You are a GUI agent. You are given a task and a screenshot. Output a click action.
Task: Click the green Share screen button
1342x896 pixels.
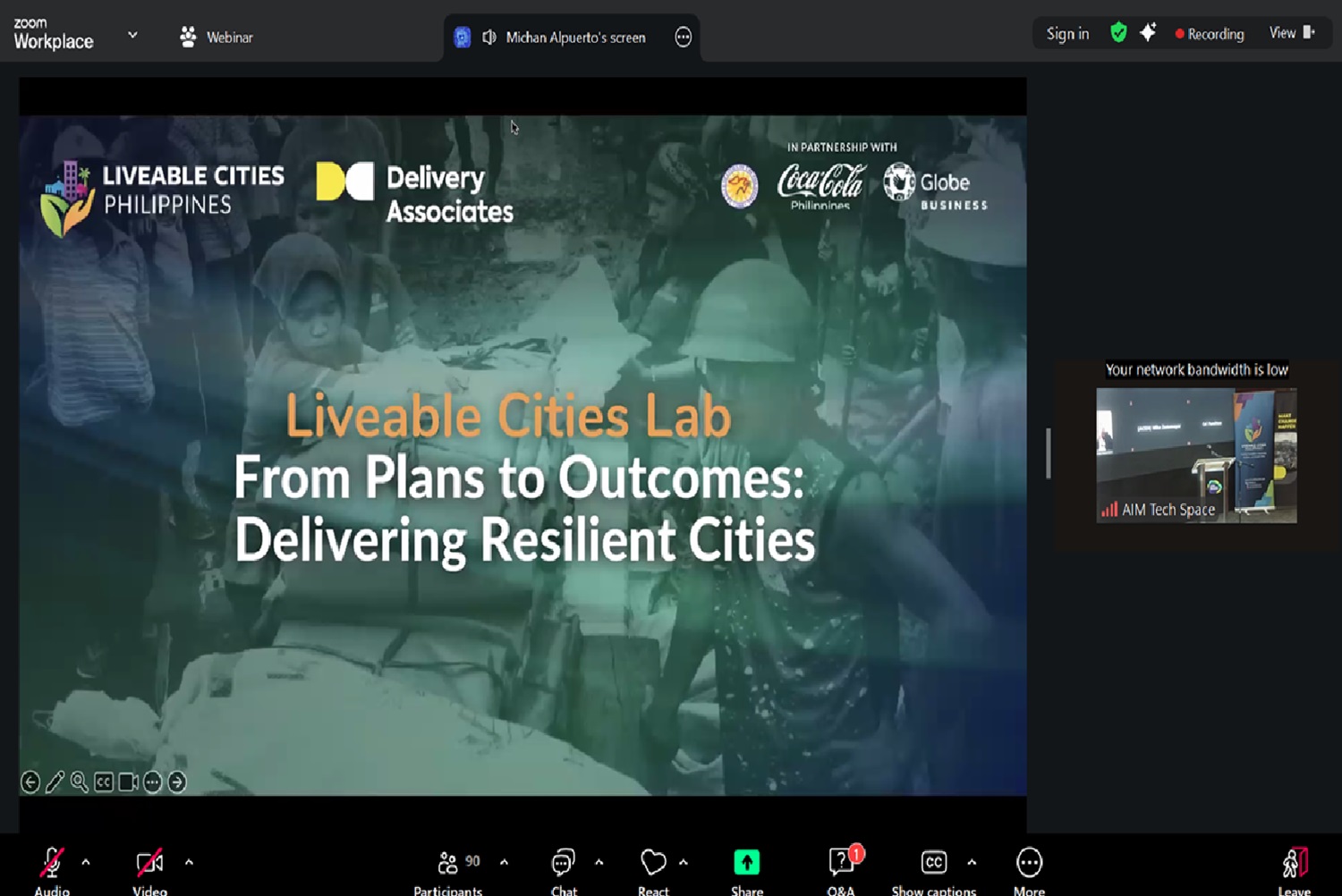746,863
